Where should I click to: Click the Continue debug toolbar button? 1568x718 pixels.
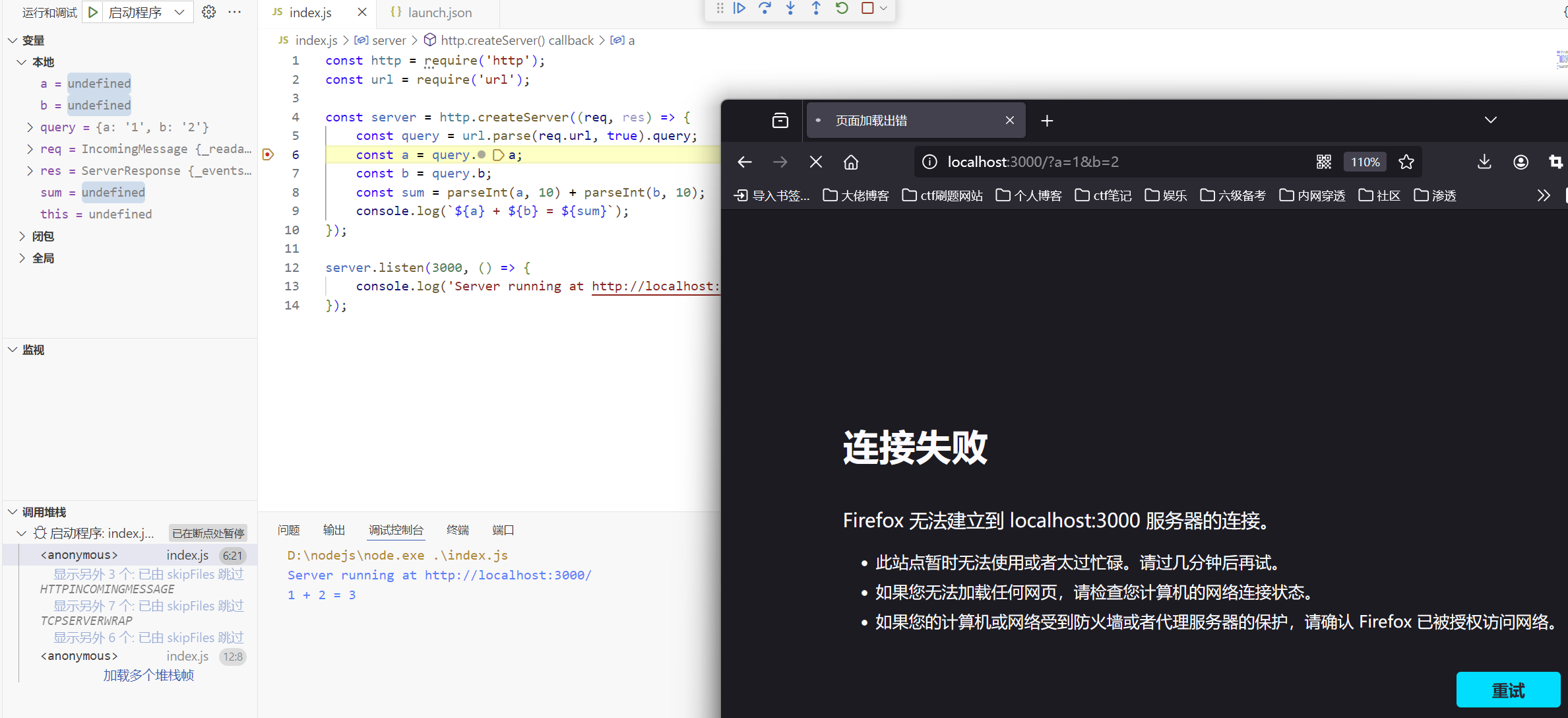(x=739, y=9)
